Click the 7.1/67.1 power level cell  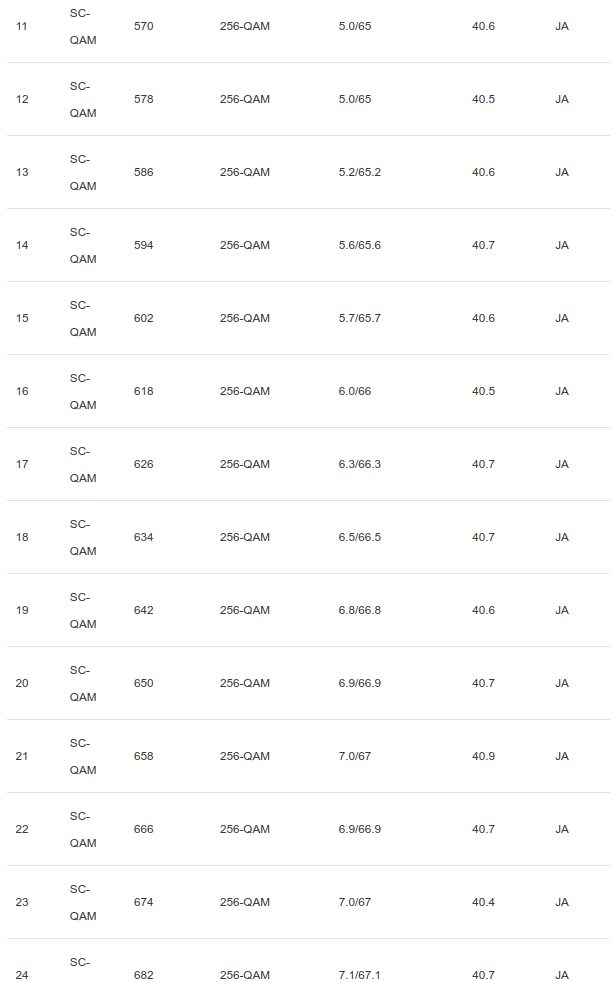tap(359, 975)
